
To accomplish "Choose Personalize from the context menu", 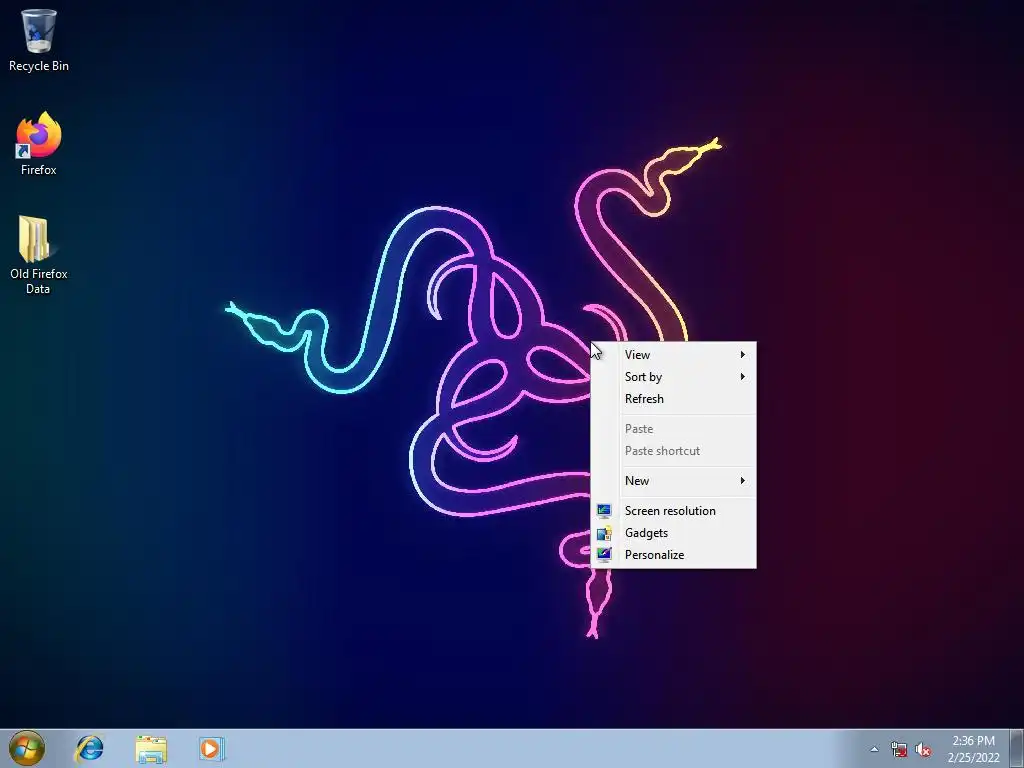I will click(673, 555).
